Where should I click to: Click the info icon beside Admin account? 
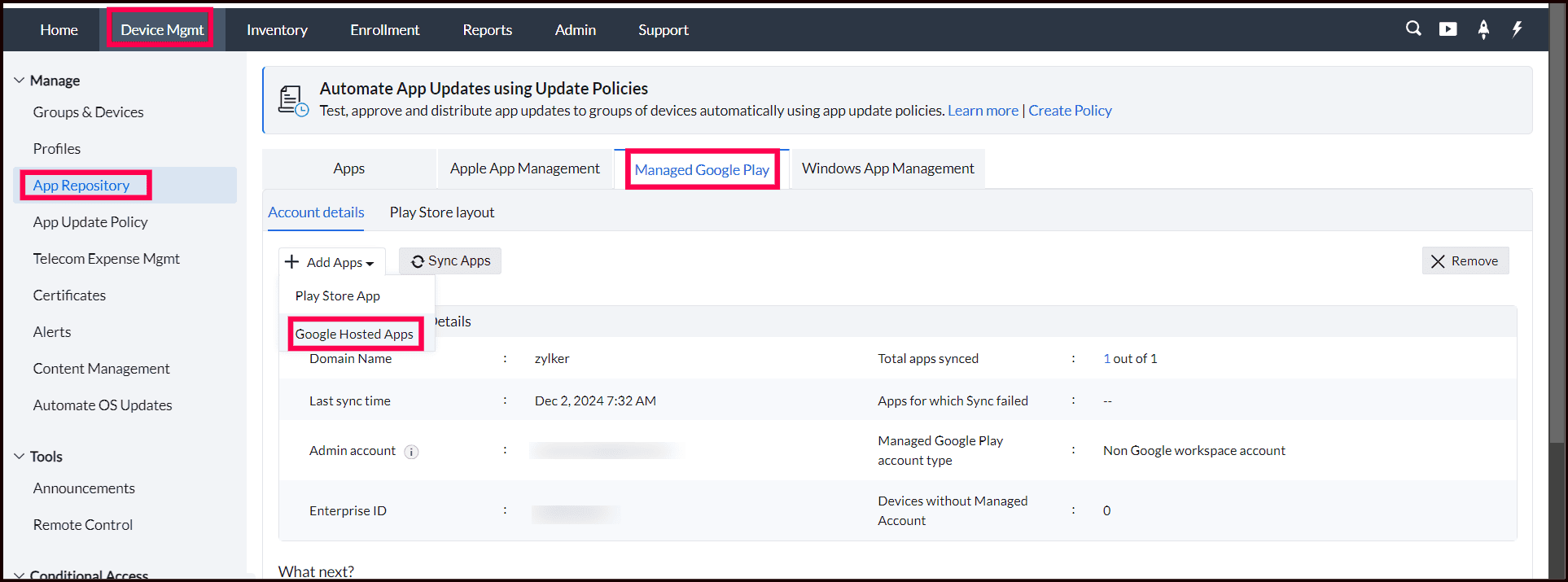click(412, 452)
